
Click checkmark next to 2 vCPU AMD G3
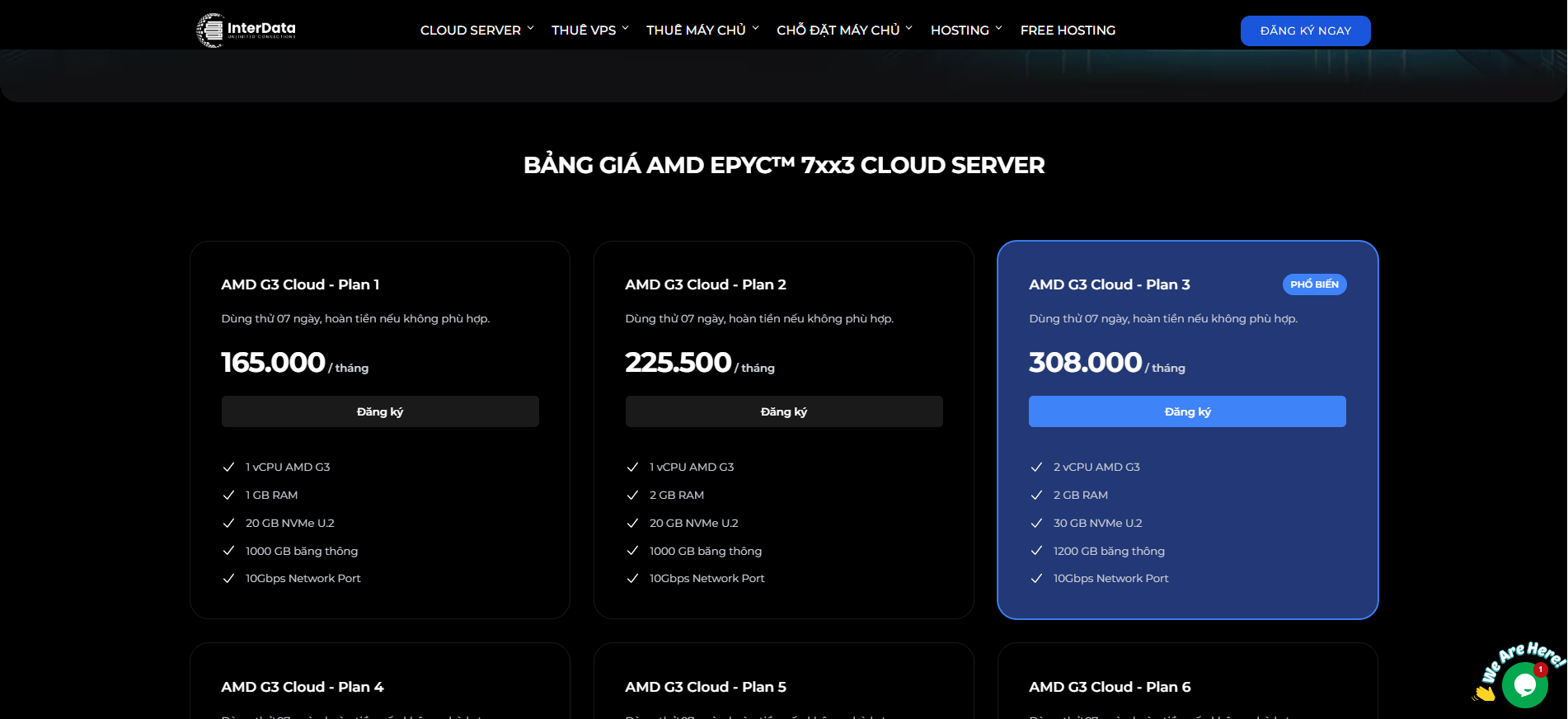[x=1037, y=467]
